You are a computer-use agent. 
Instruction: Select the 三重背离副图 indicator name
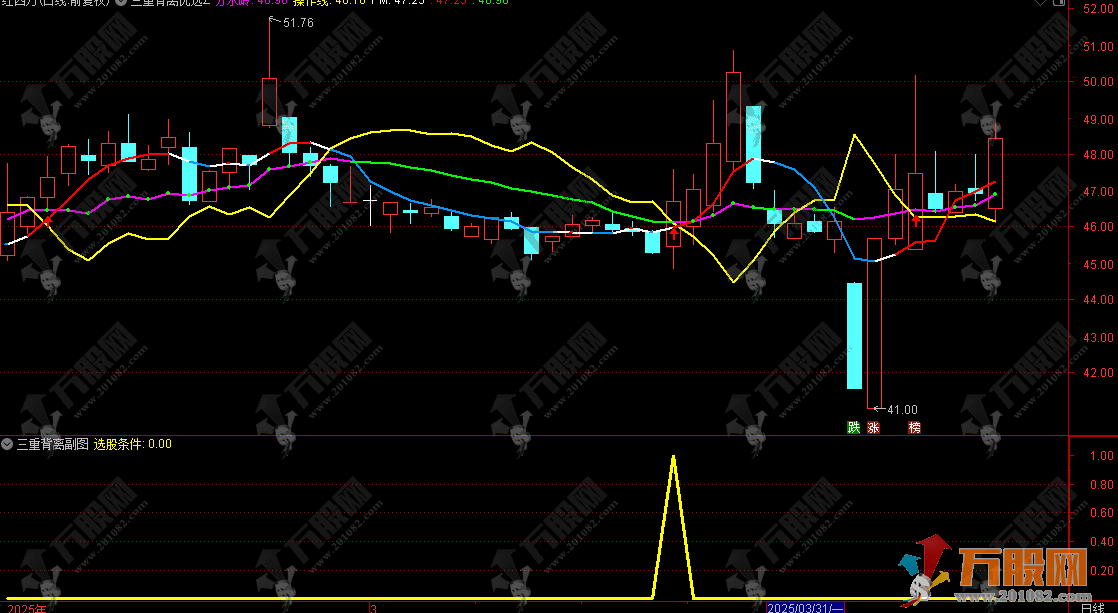52,444
